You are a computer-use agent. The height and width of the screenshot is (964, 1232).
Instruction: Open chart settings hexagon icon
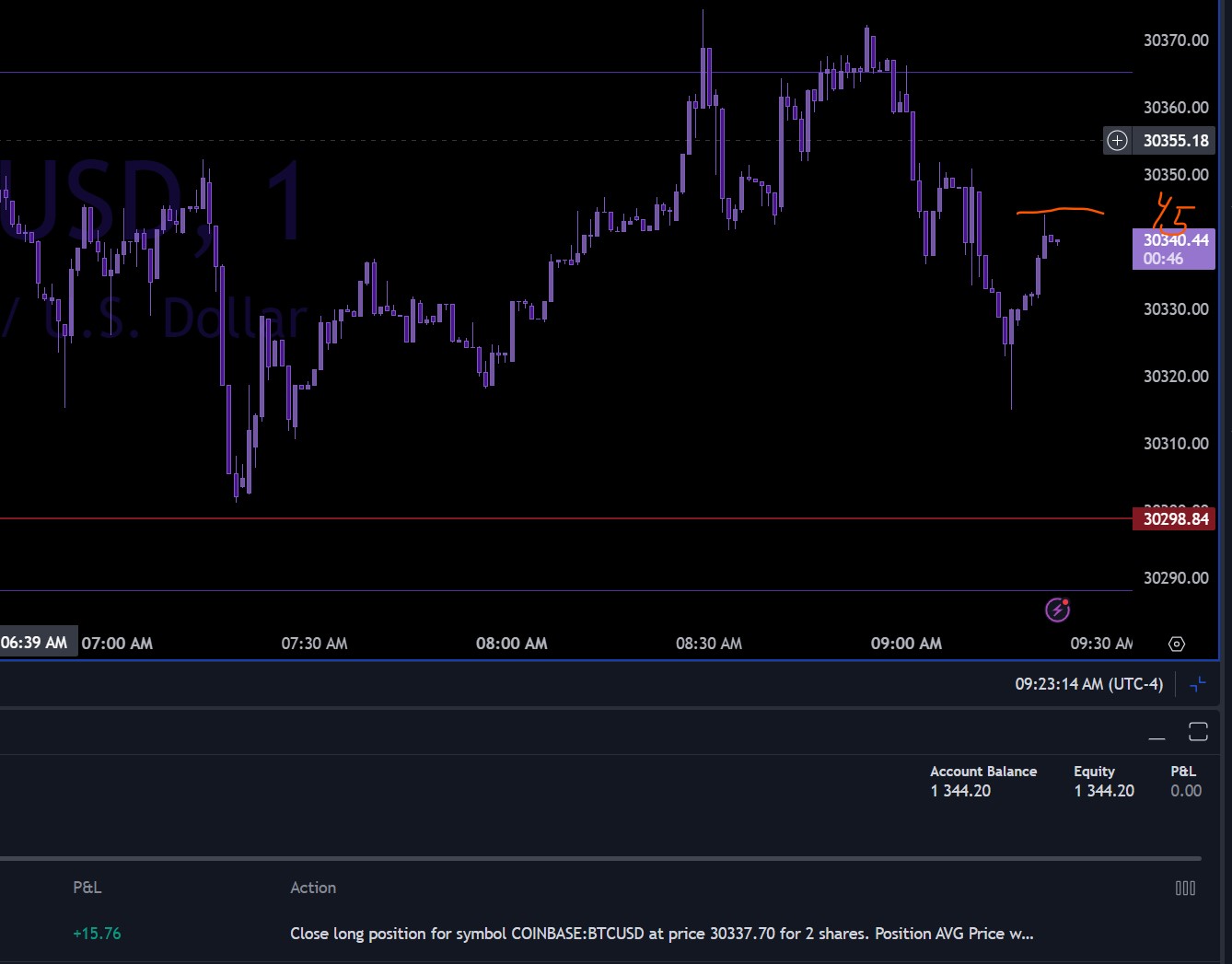coord(1176,644)
